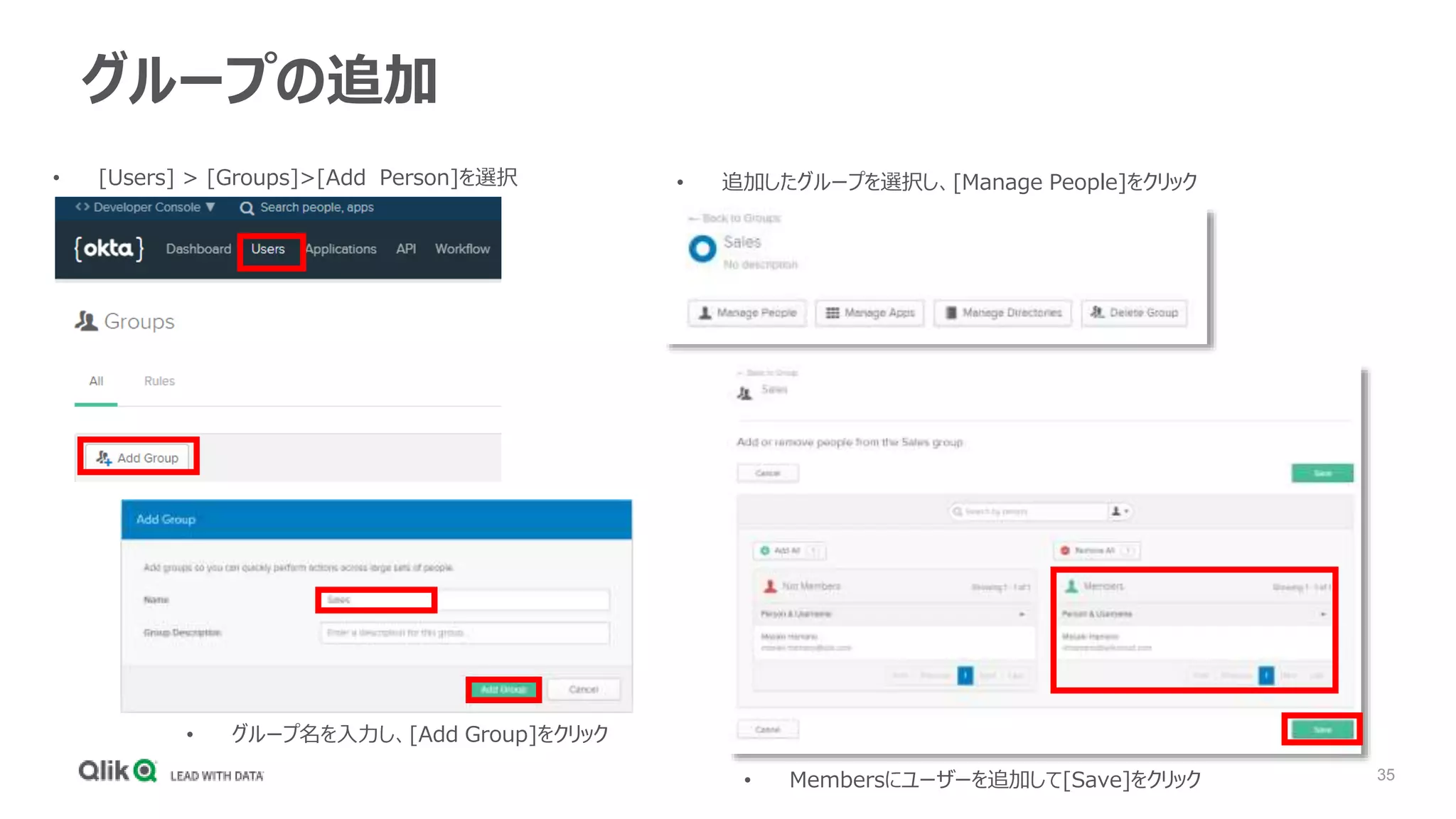Click the group Name input field

pos(464,600)
